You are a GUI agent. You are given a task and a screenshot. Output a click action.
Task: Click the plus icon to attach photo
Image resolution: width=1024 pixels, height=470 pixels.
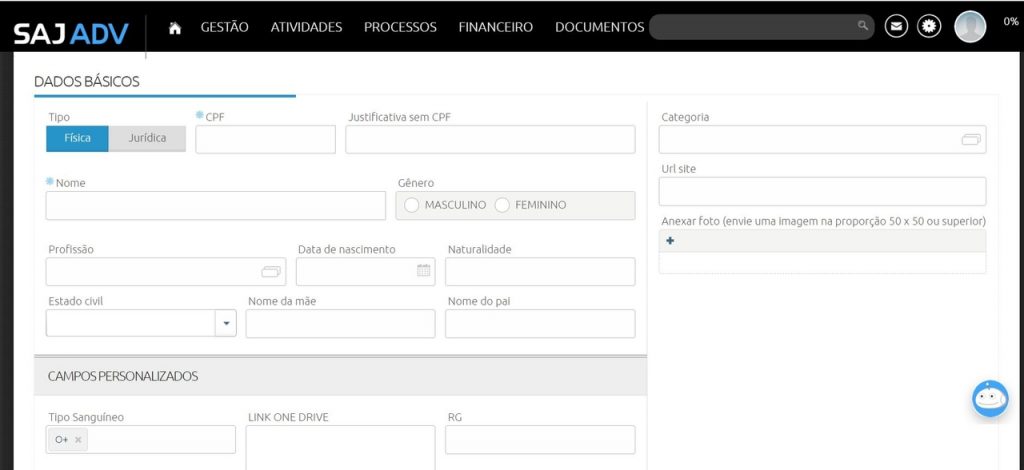click(670, 241)
